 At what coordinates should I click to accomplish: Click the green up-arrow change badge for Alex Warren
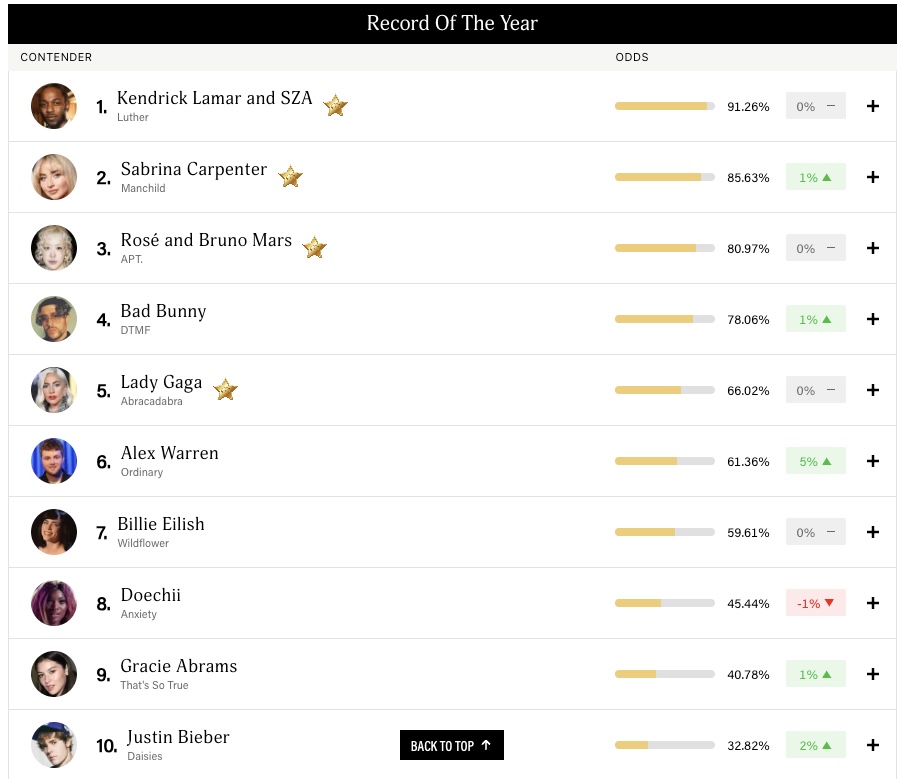815,461
